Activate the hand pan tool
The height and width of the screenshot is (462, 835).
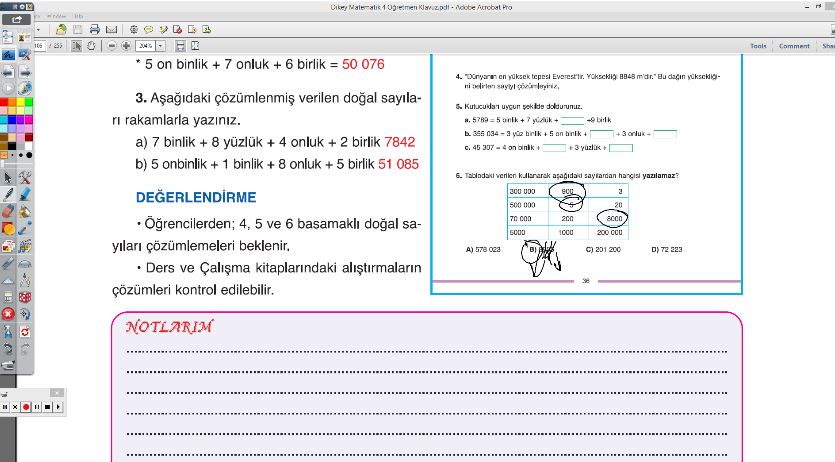coord(91,46)
